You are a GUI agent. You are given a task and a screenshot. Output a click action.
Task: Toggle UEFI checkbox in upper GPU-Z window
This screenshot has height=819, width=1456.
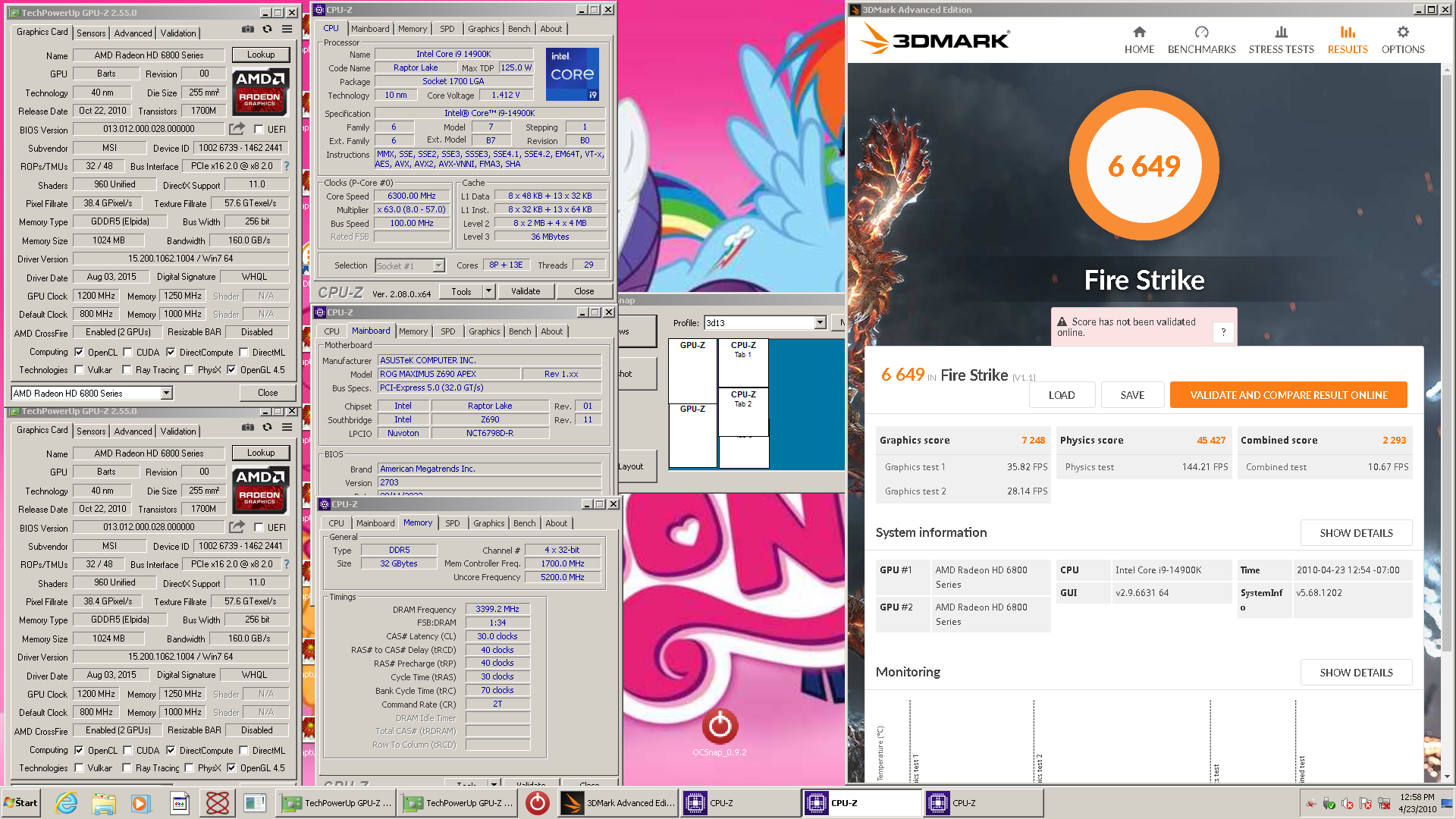pos(259,130)
